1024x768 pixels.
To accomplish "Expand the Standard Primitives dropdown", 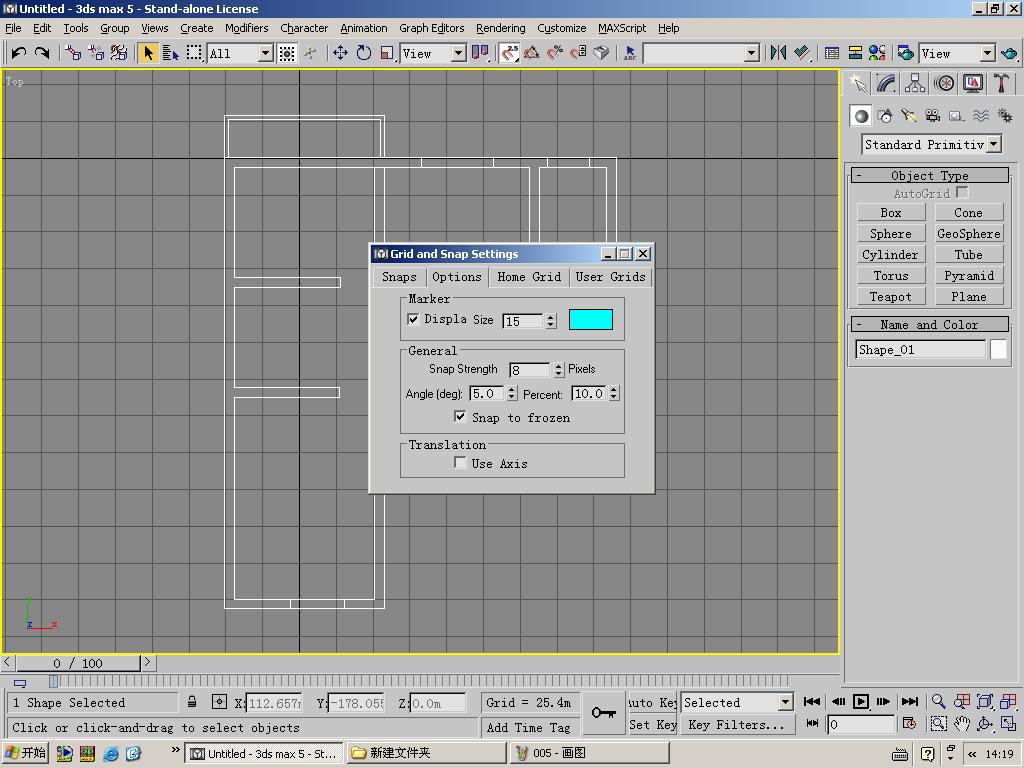I will (993, 144).
